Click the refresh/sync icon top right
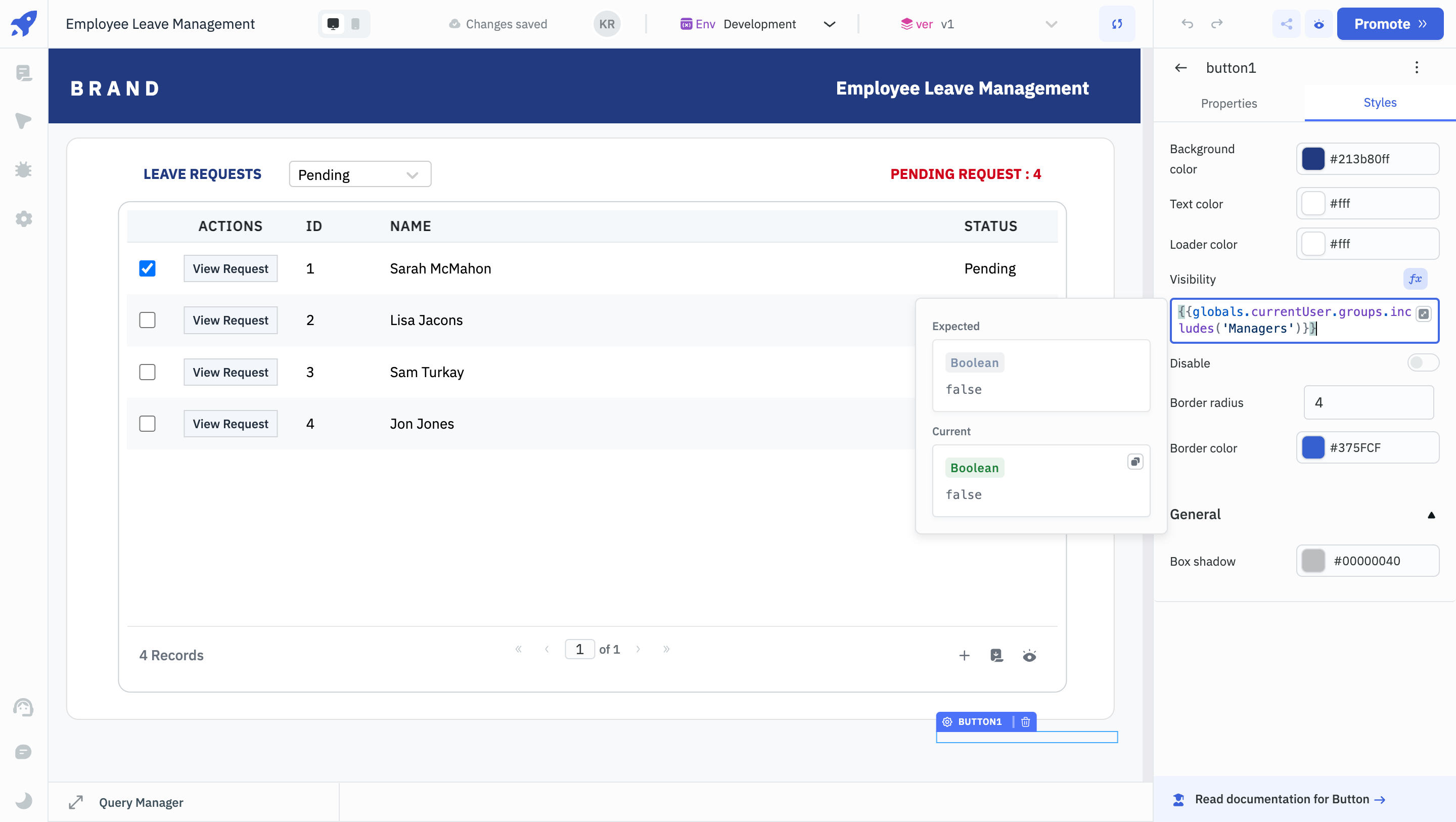Image resolution: width=1456 pixels, height=822 pixels. (1117, 24)
